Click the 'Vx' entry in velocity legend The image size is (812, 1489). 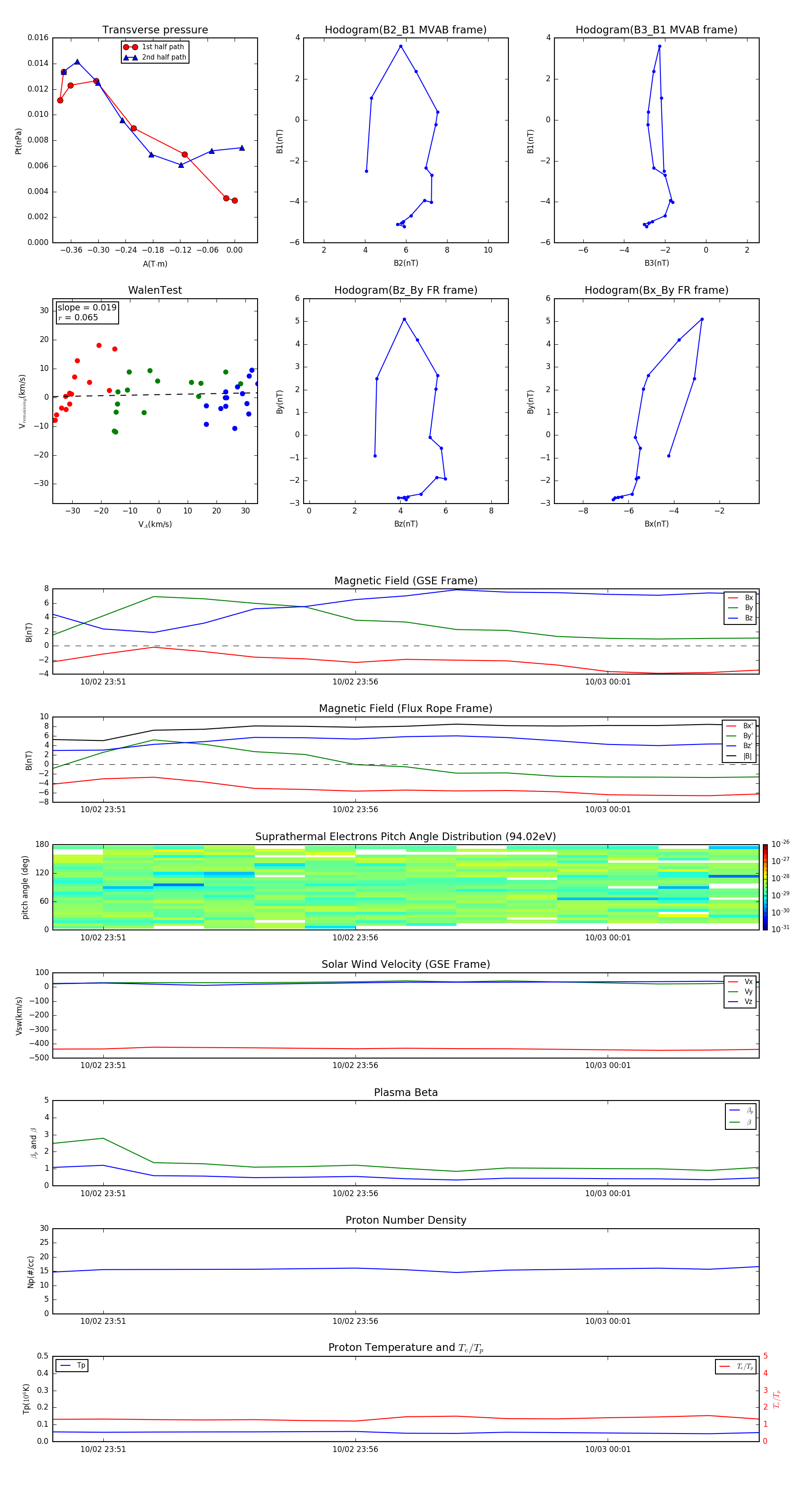point(740,981)
